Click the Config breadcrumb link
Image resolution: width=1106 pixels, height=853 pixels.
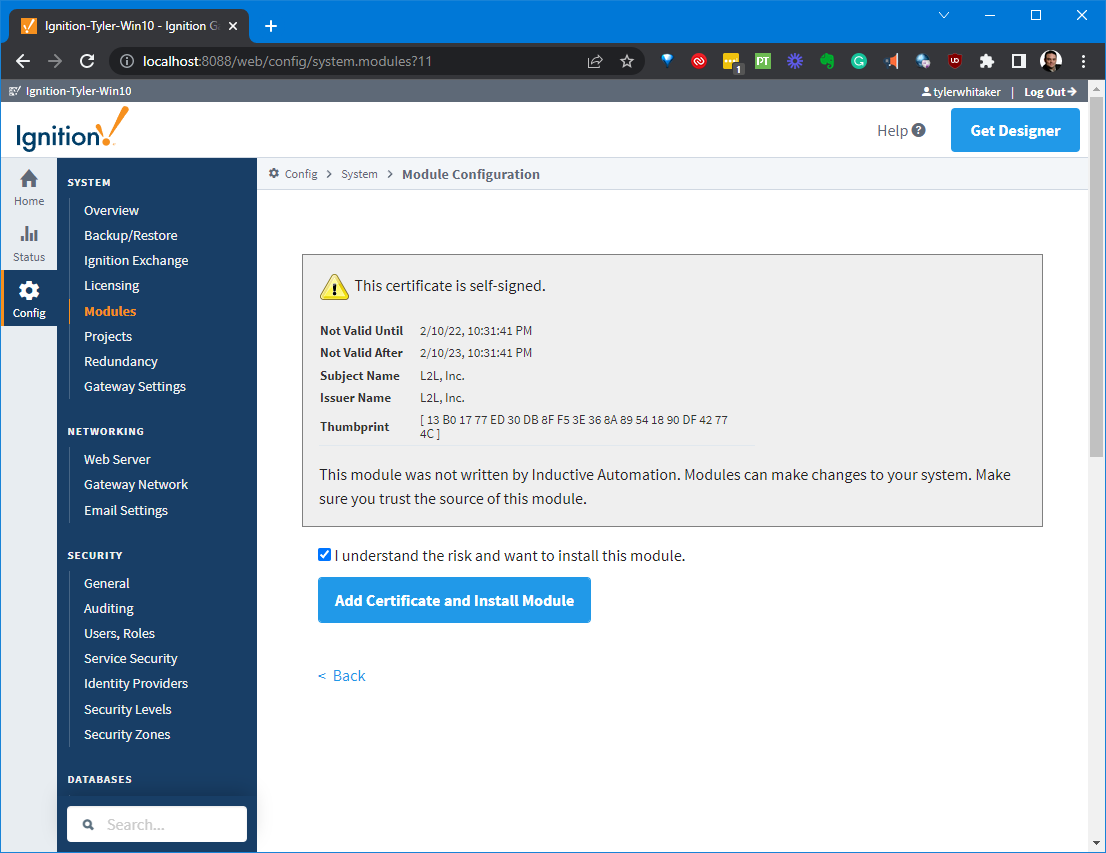(301, 174)
